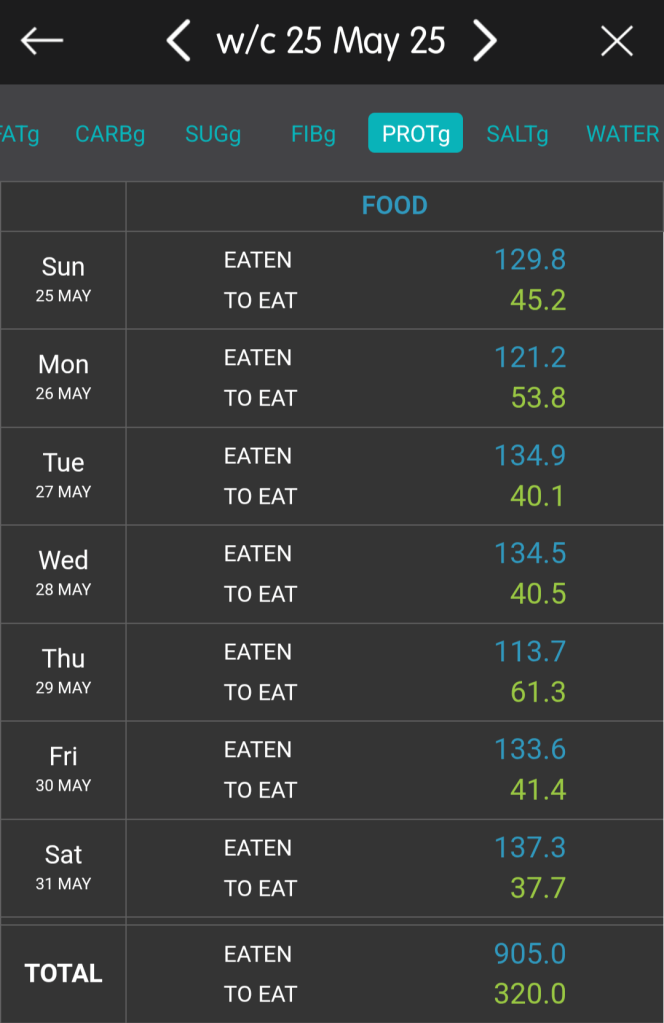Show the SALTg tab
The width and height of the screenshot is (664, 1023).
[517, 133]
